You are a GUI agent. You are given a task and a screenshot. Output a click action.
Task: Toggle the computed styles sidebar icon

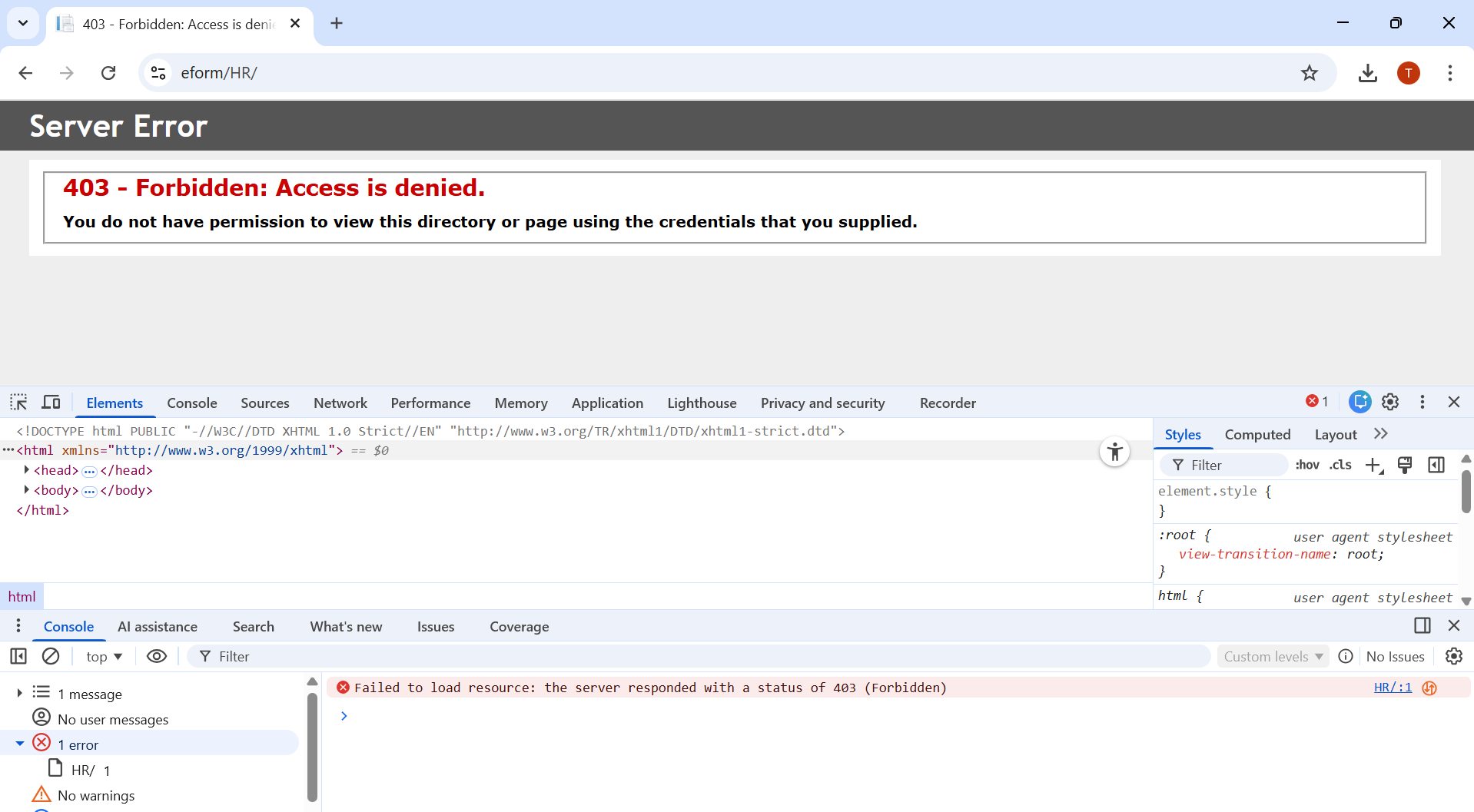click(x=1436, y=465)
